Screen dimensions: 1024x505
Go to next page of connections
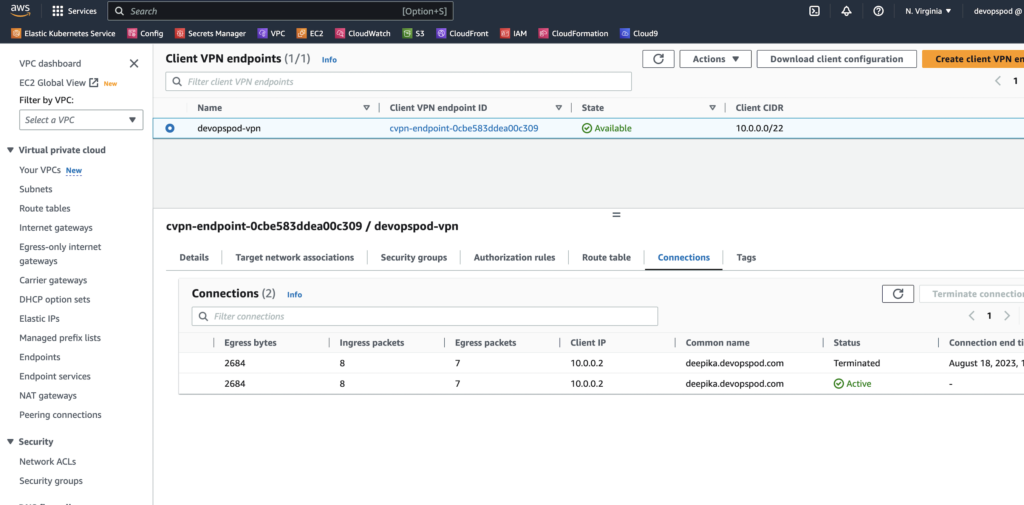(1007, 316)
